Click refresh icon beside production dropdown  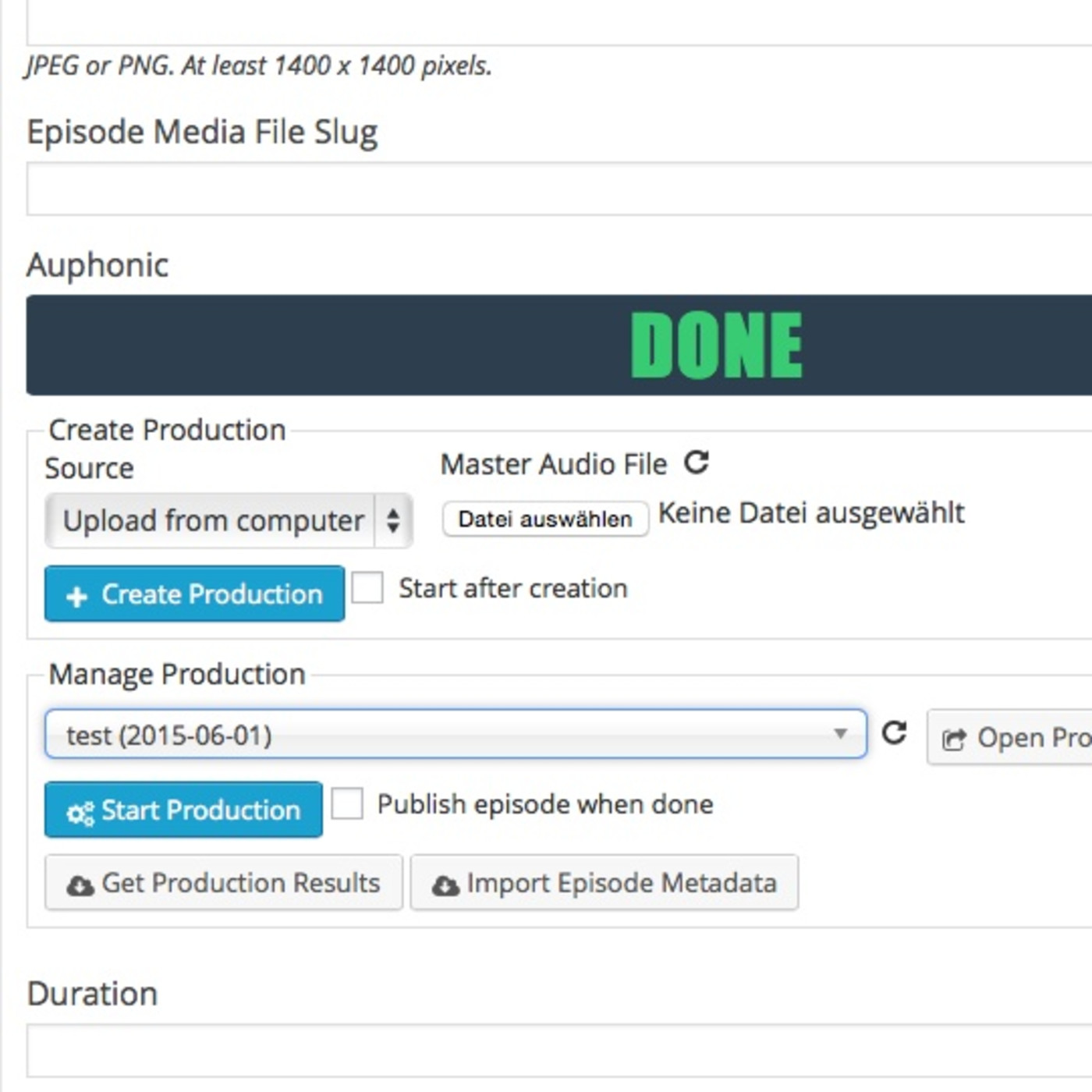tap(894, 733)
